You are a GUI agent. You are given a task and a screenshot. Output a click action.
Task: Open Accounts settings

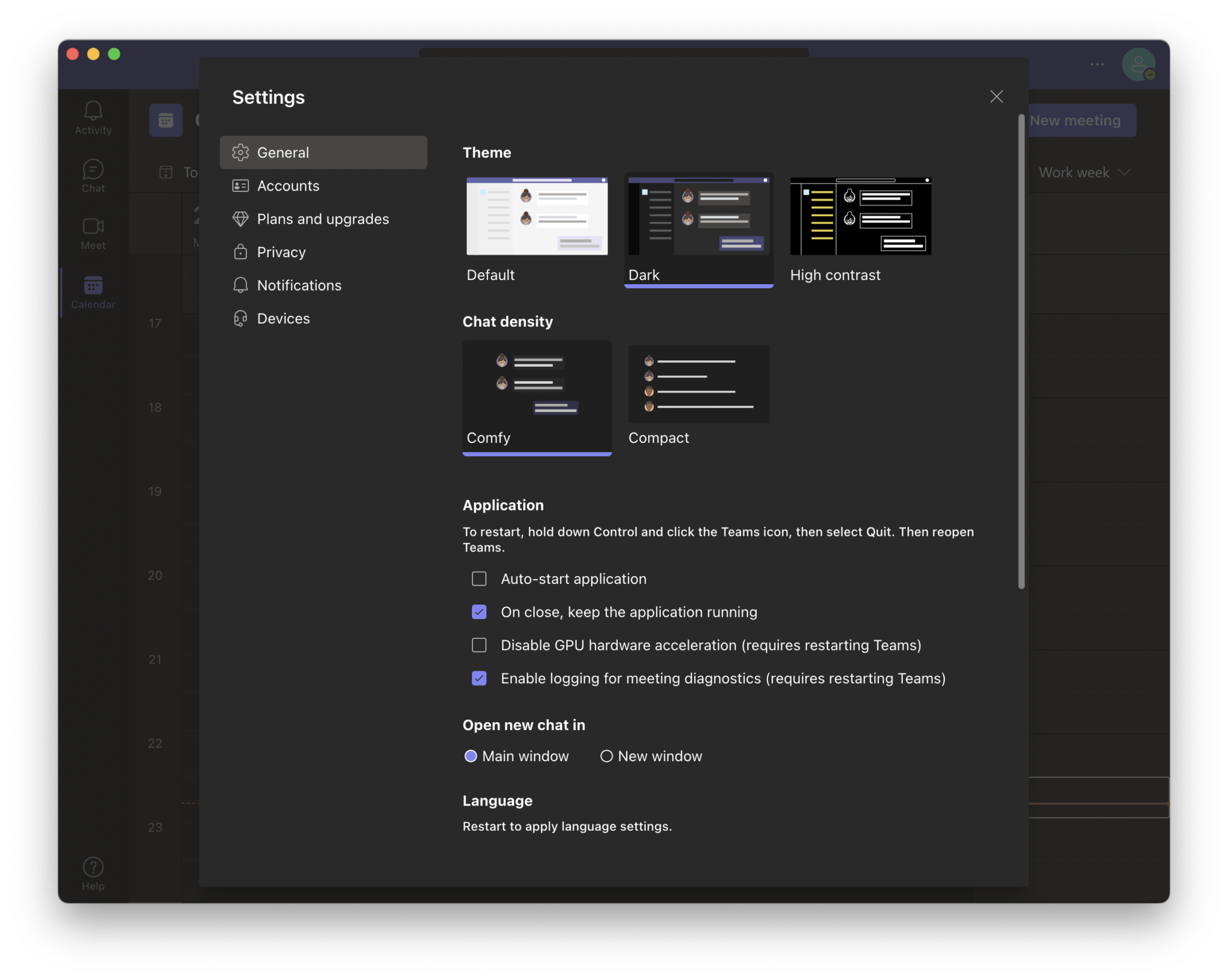288,186
